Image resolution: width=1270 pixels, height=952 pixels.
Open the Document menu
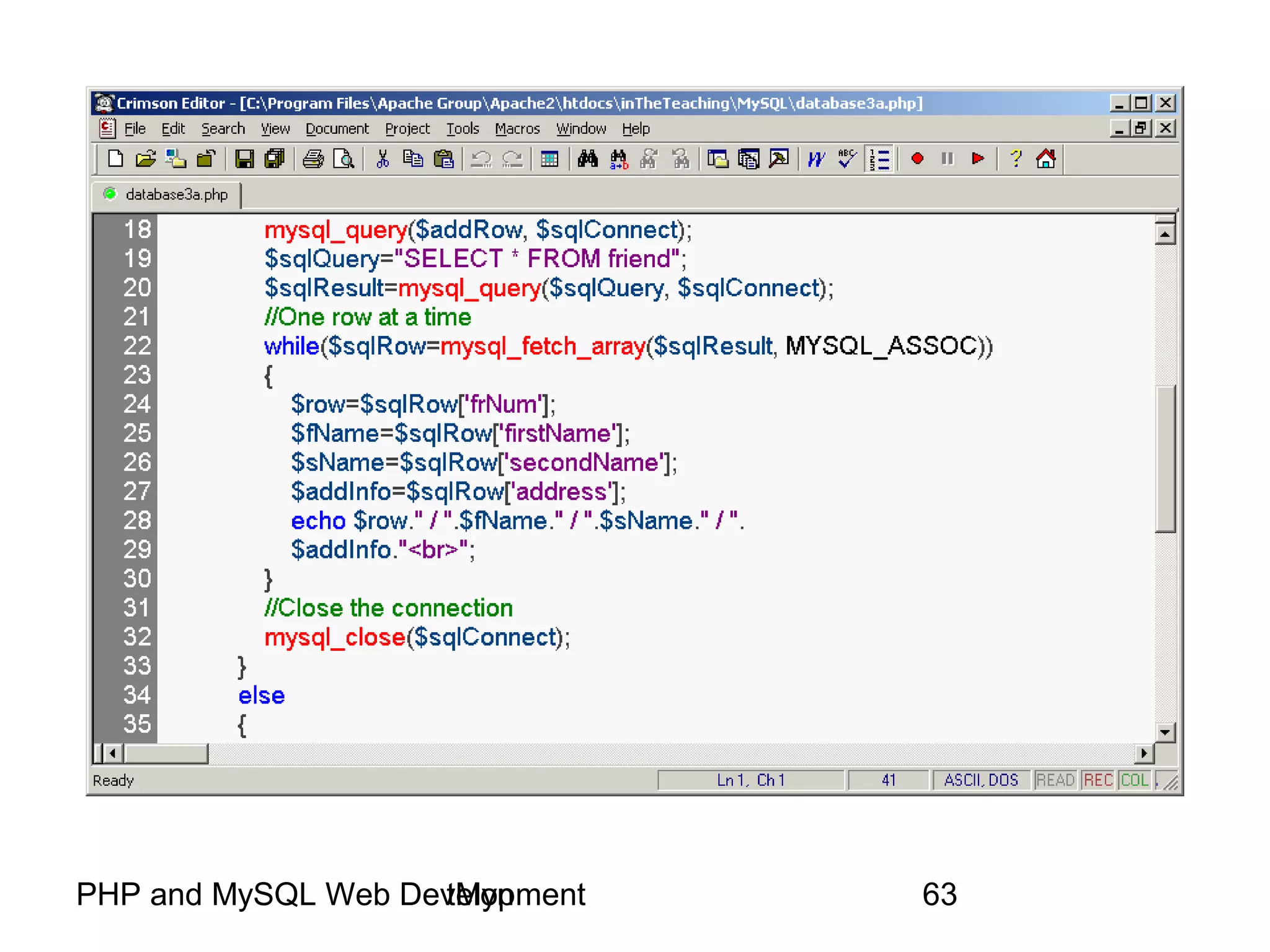tap(337, 128)
